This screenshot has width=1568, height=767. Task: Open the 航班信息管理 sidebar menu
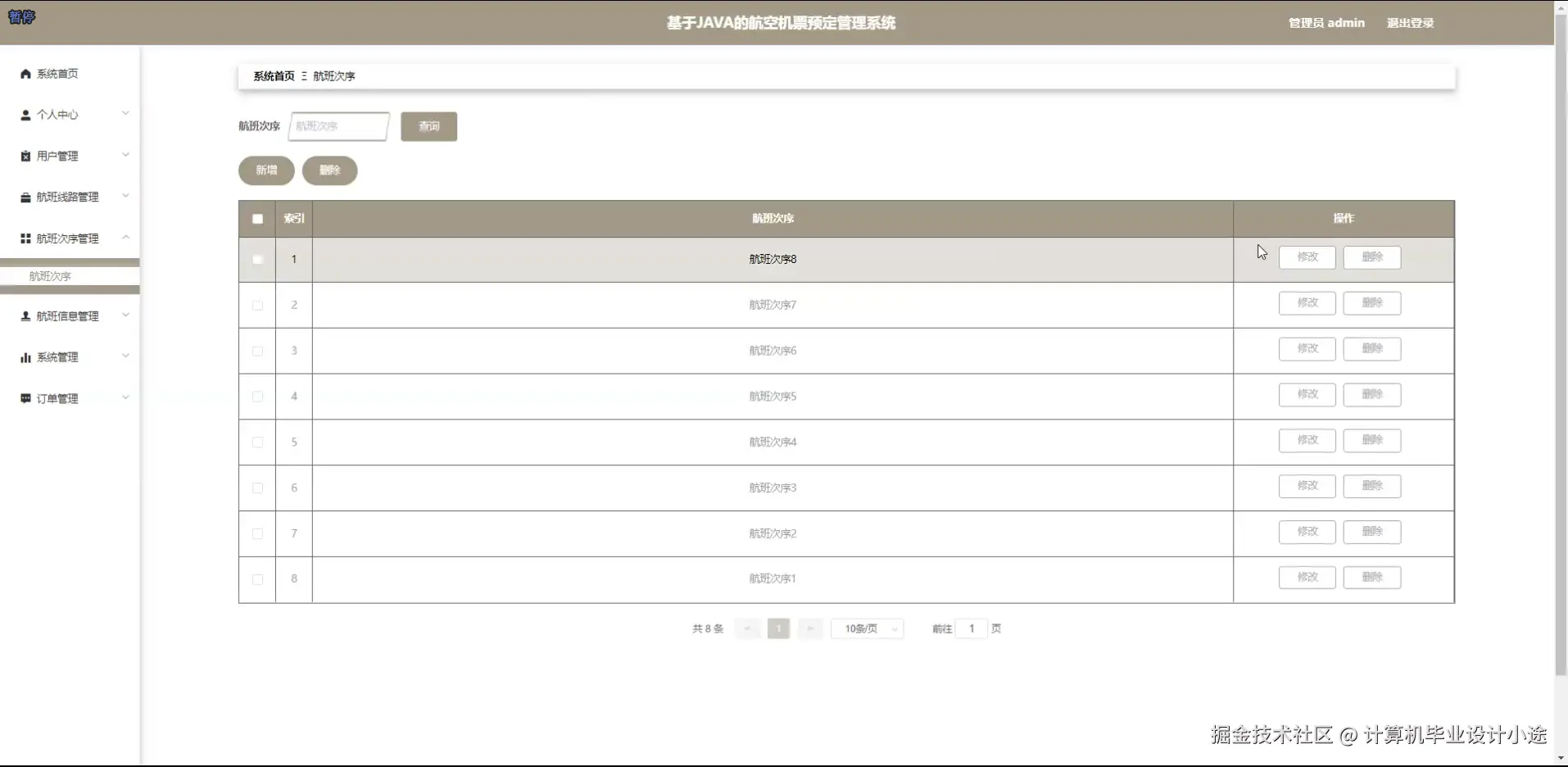(x=70, y=316)
